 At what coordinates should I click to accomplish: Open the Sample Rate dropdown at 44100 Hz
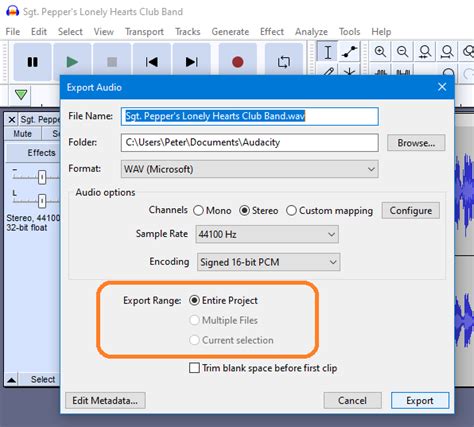pyautogui.click(x=267, y=234)
